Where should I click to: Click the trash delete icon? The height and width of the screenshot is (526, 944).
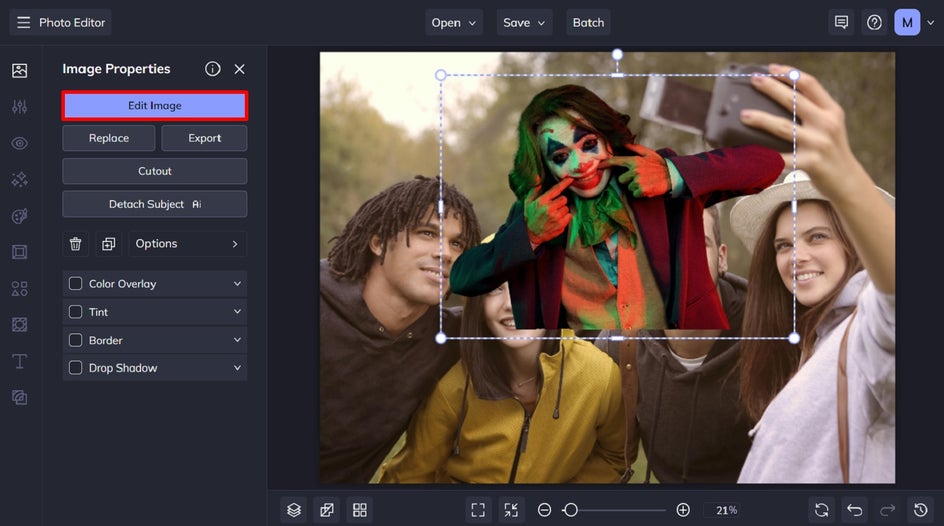pos(75,244)
